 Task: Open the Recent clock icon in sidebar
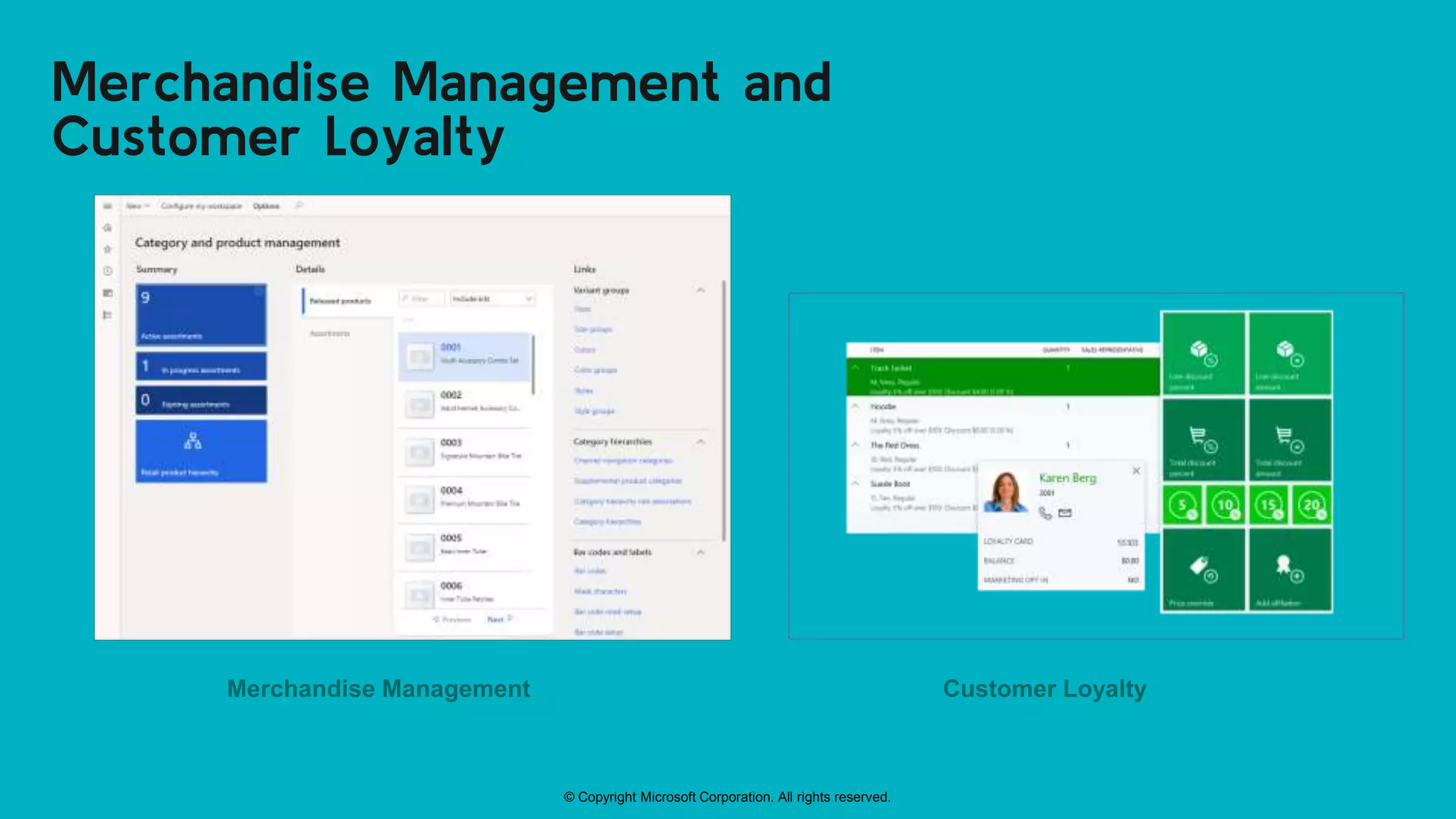click(107, 271)
